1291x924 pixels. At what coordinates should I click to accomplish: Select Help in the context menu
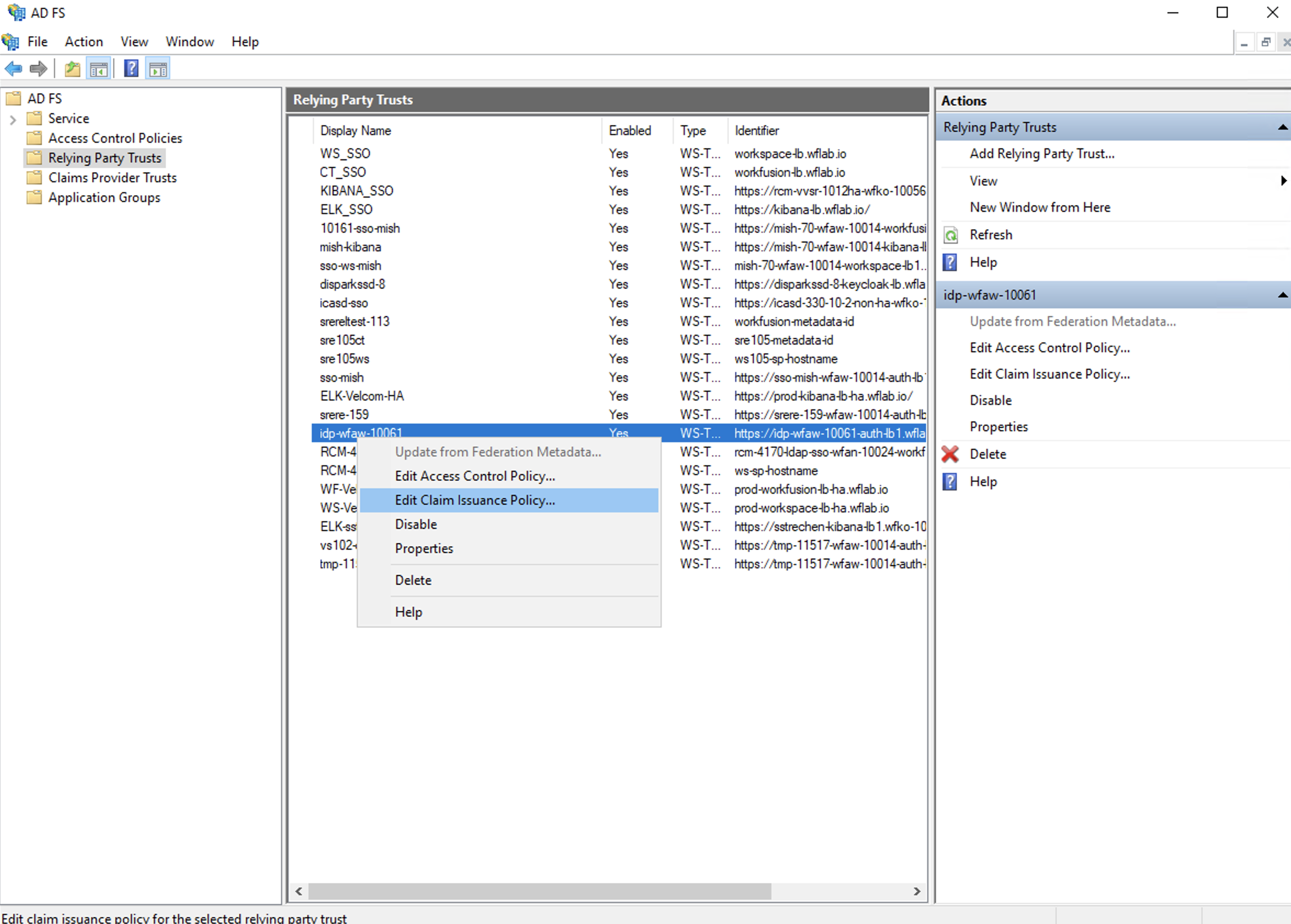[509, 612]
